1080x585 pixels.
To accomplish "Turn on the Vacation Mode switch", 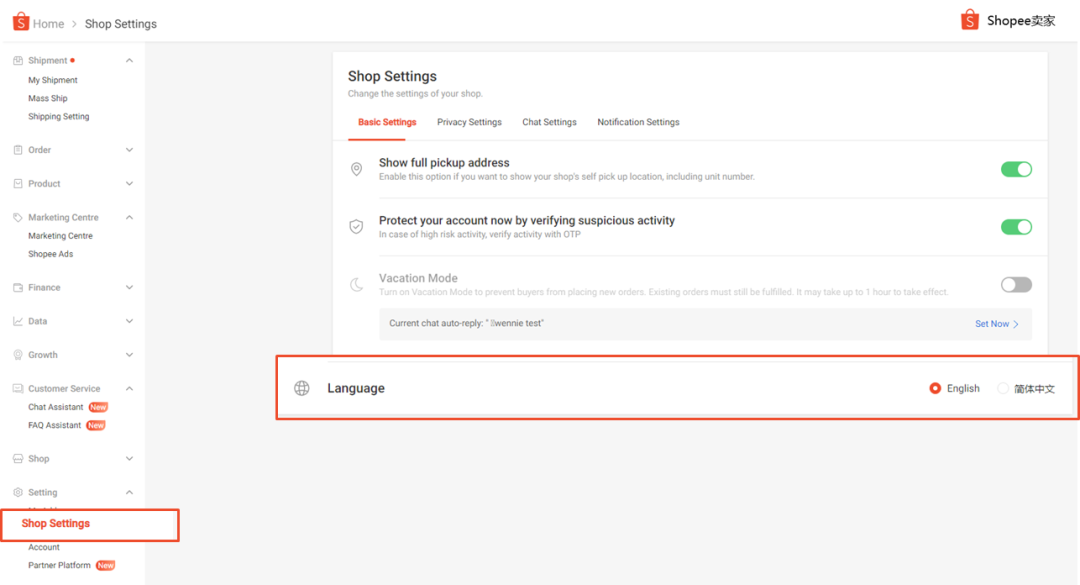I will point(1016,285).
